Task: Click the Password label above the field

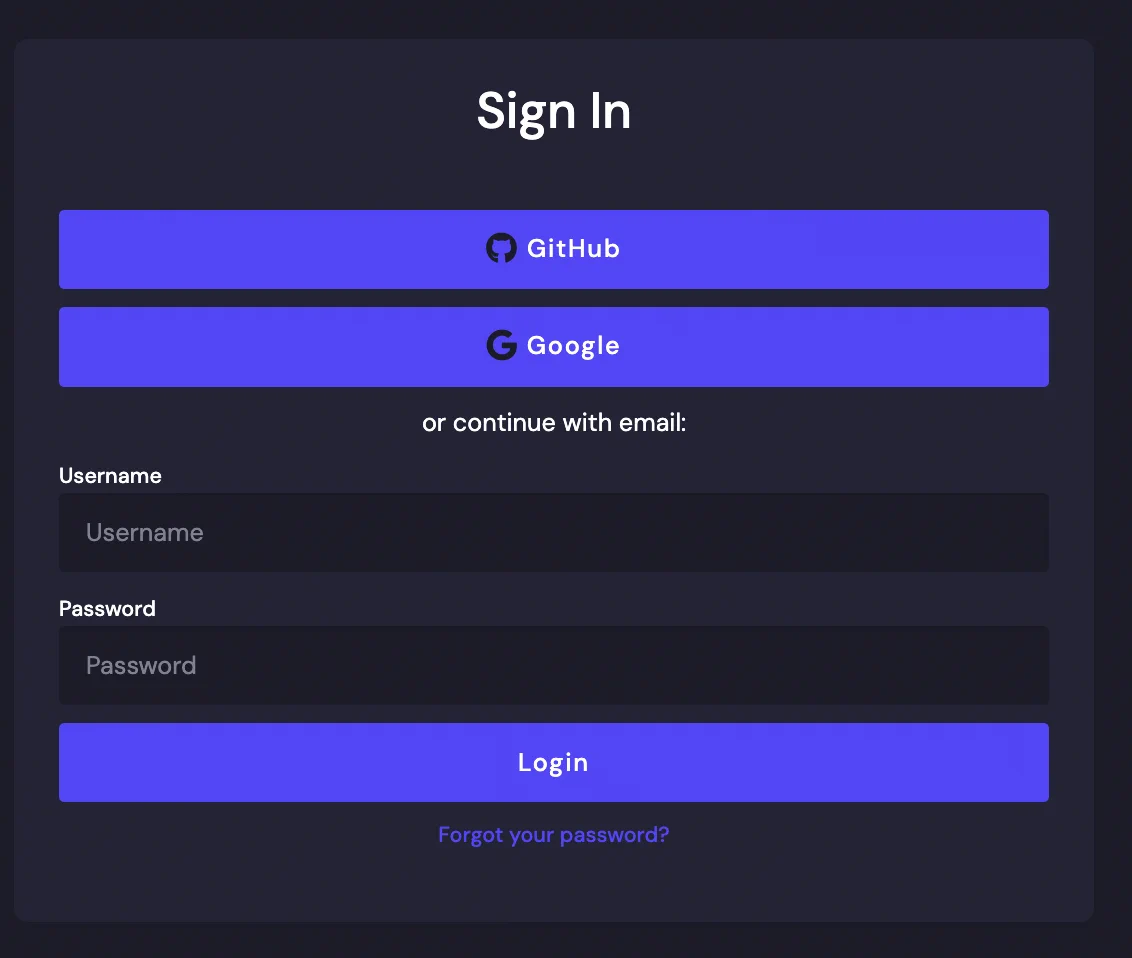Action: 107,609
